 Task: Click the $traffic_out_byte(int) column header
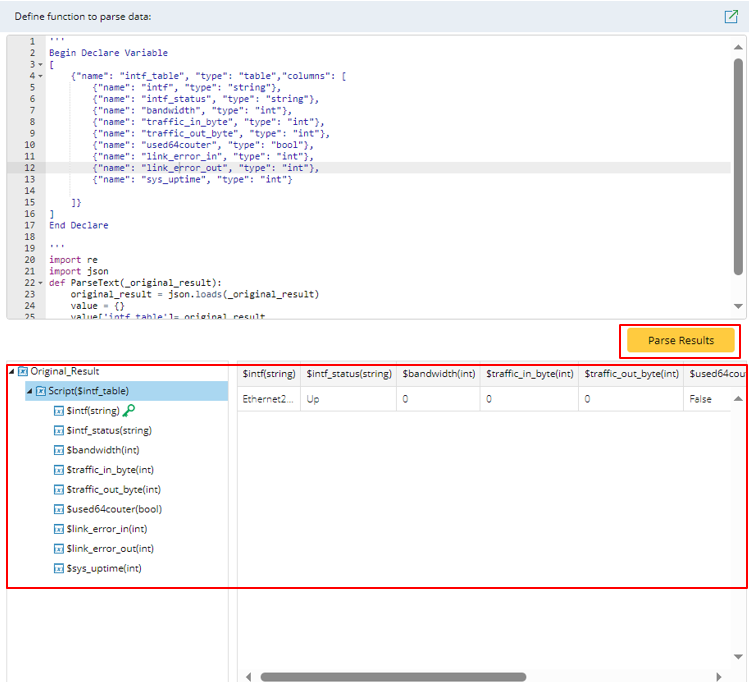[x=631, y=373]
